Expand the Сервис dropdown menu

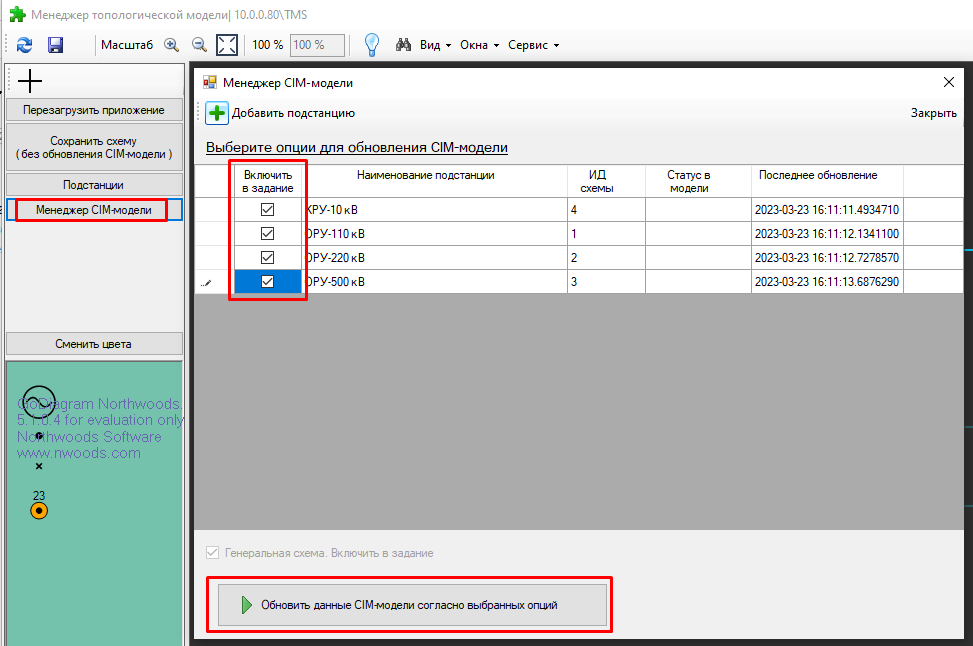pos(533,45)
